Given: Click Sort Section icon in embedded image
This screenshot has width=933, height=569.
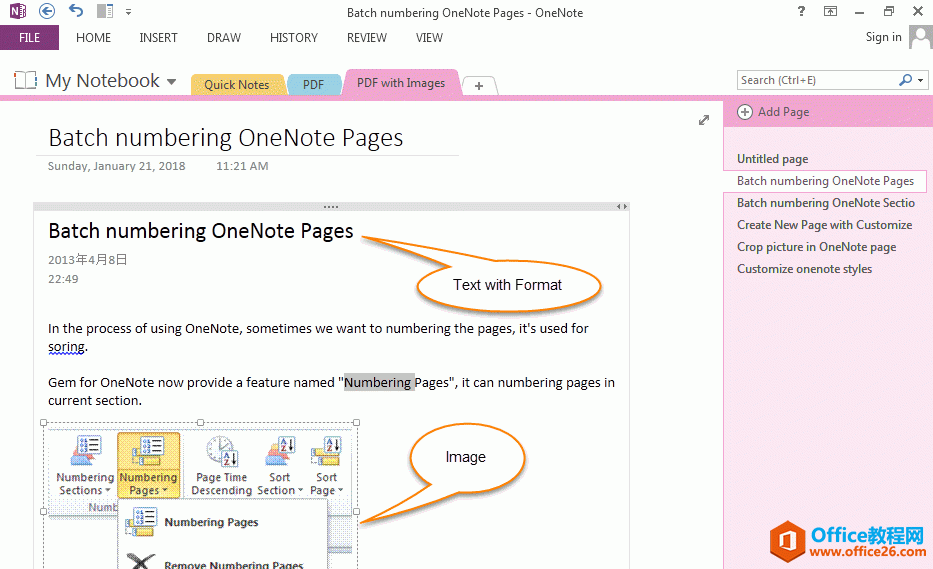Looking at the screenshot, I should pyautogui.click(x=280, y=465).
